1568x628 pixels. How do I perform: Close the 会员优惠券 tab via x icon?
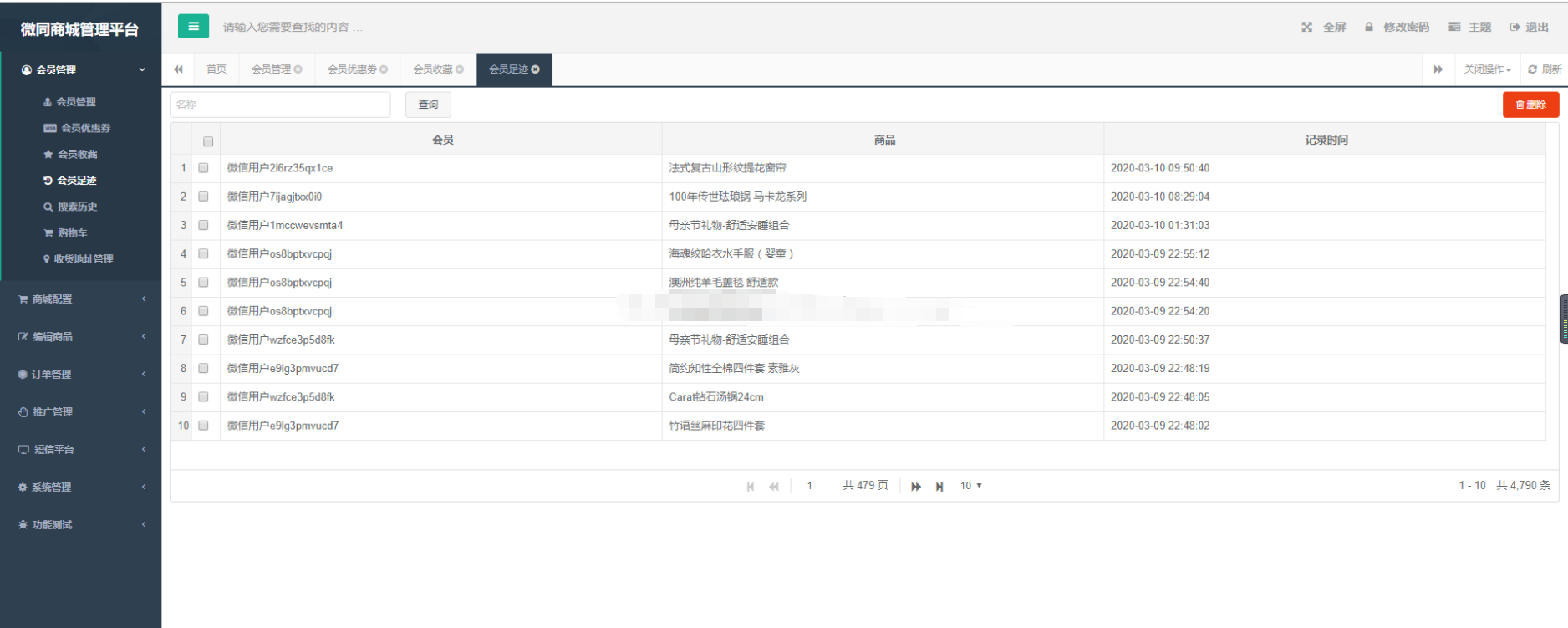click(x=384, y=69)
